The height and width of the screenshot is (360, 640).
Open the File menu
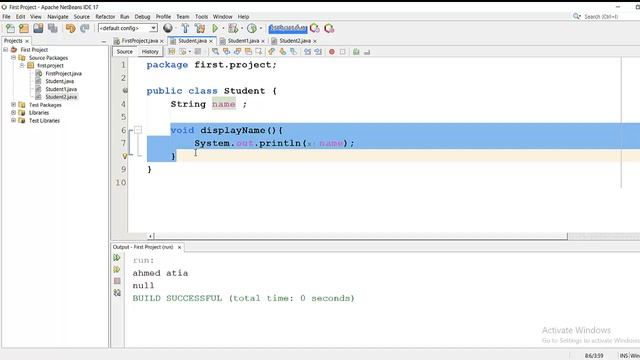[7, 17]
